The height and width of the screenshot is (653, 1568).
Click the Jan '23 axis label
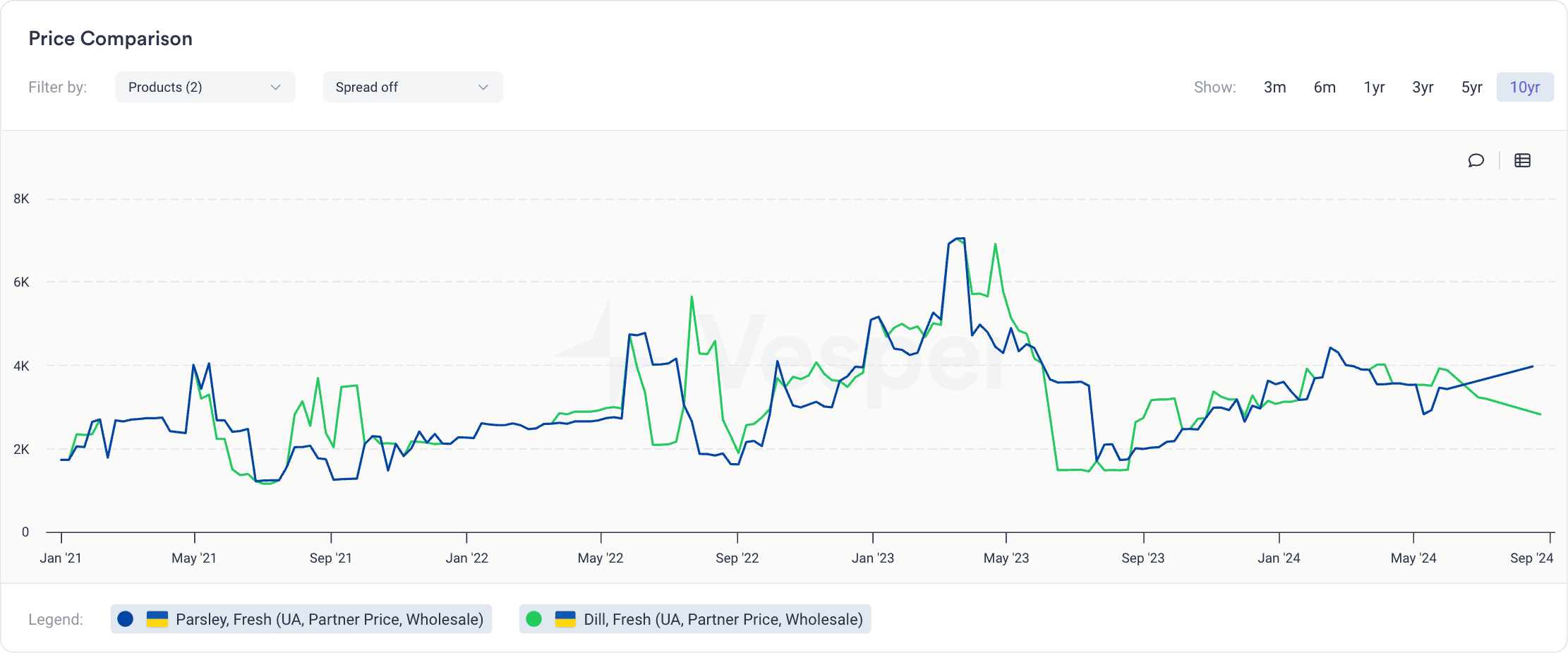tap(873, 558)
